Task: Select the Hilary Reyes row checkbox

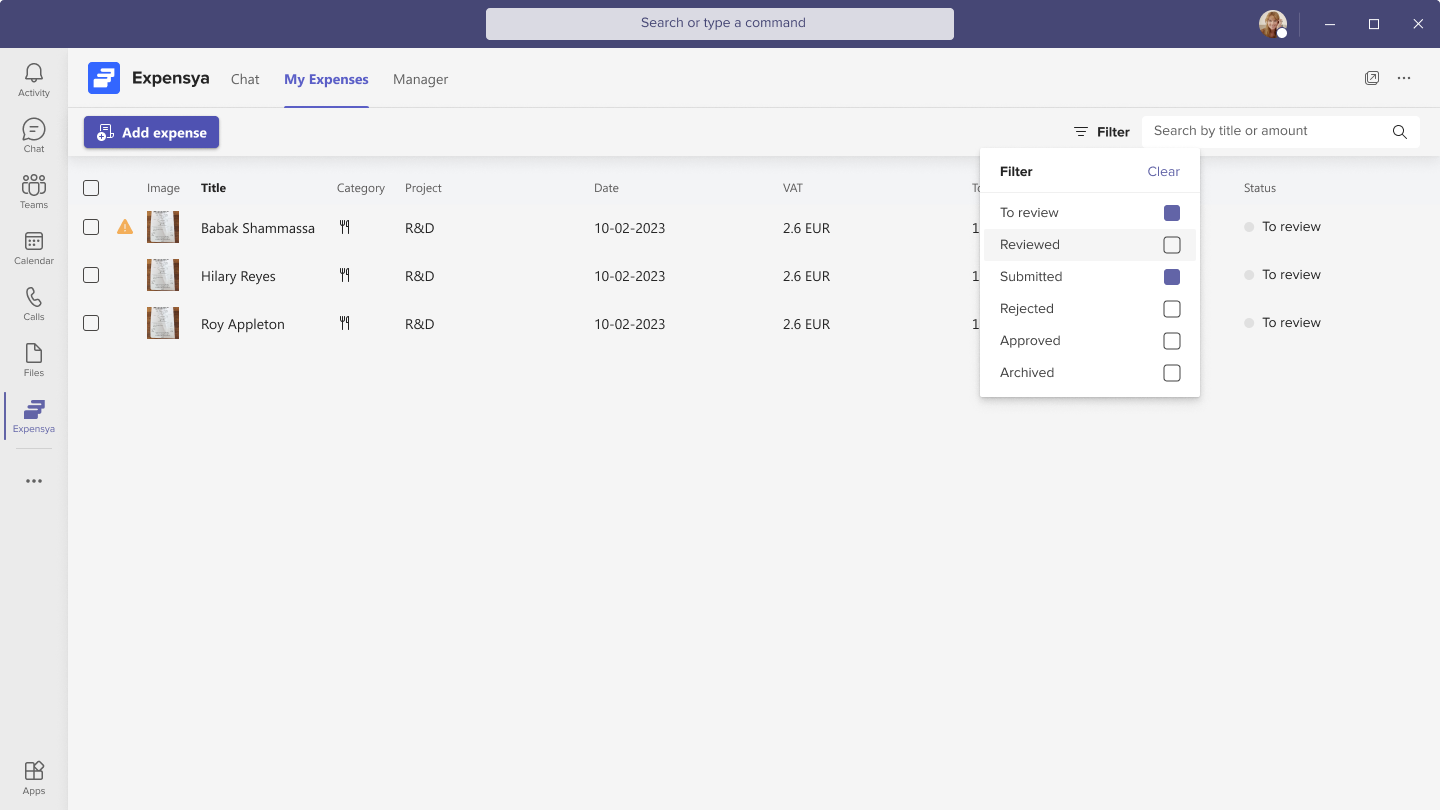Action: 91,275
